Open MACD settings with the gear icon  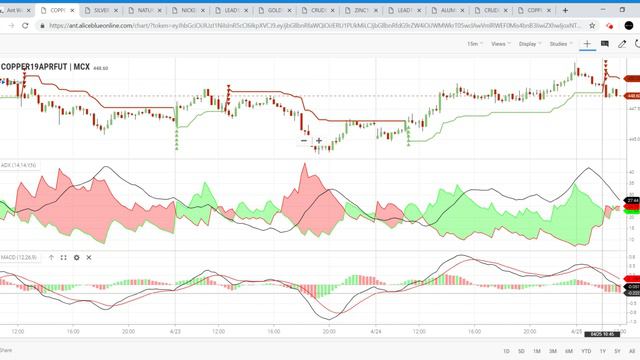[x=76, y=258]
